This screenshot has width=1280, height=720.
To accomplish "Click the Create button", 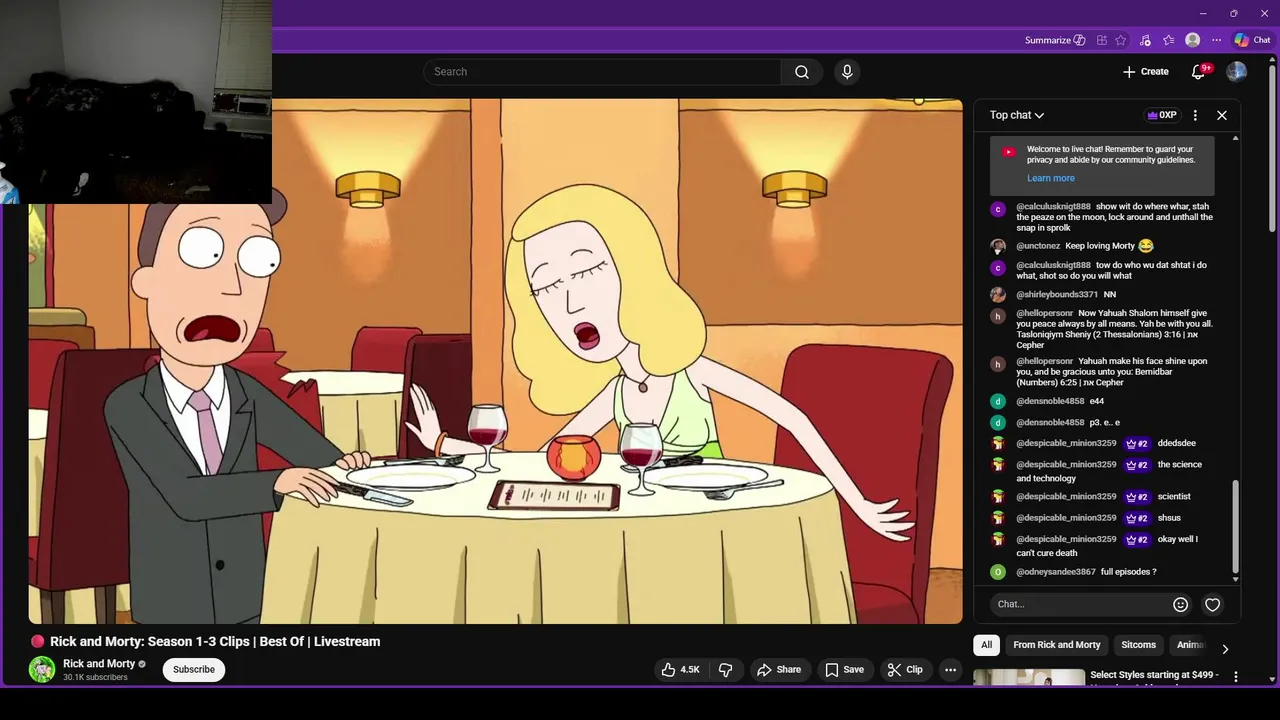I will click(1146, 72).
